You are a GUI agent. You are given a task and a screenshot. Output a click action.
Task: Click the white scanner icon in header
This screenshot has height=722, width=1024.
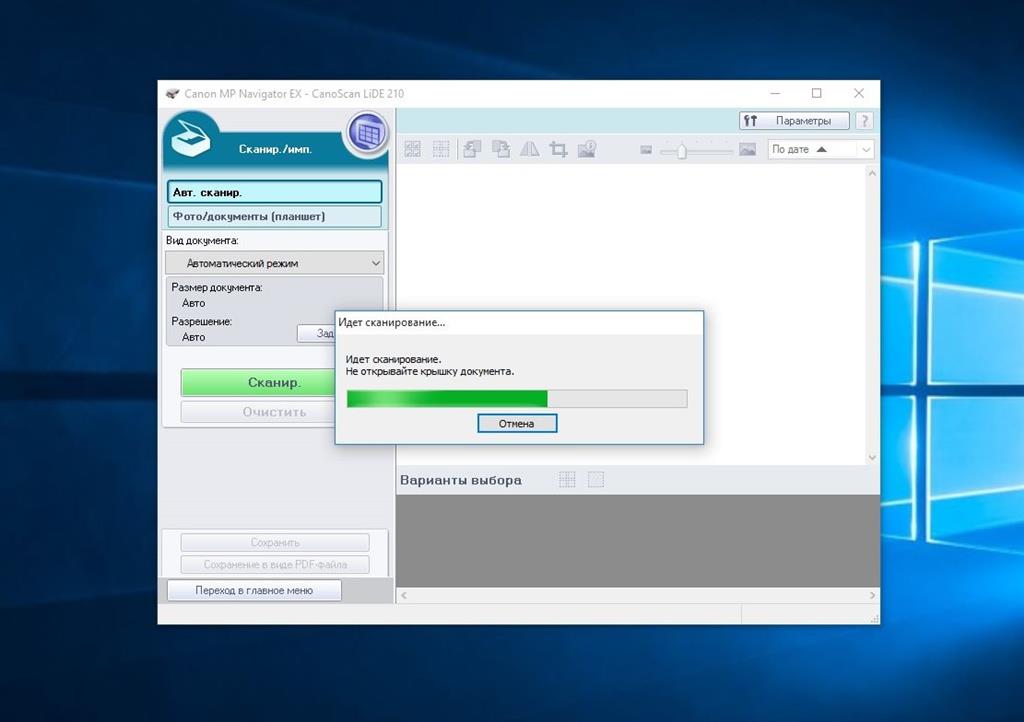[190, 138]
